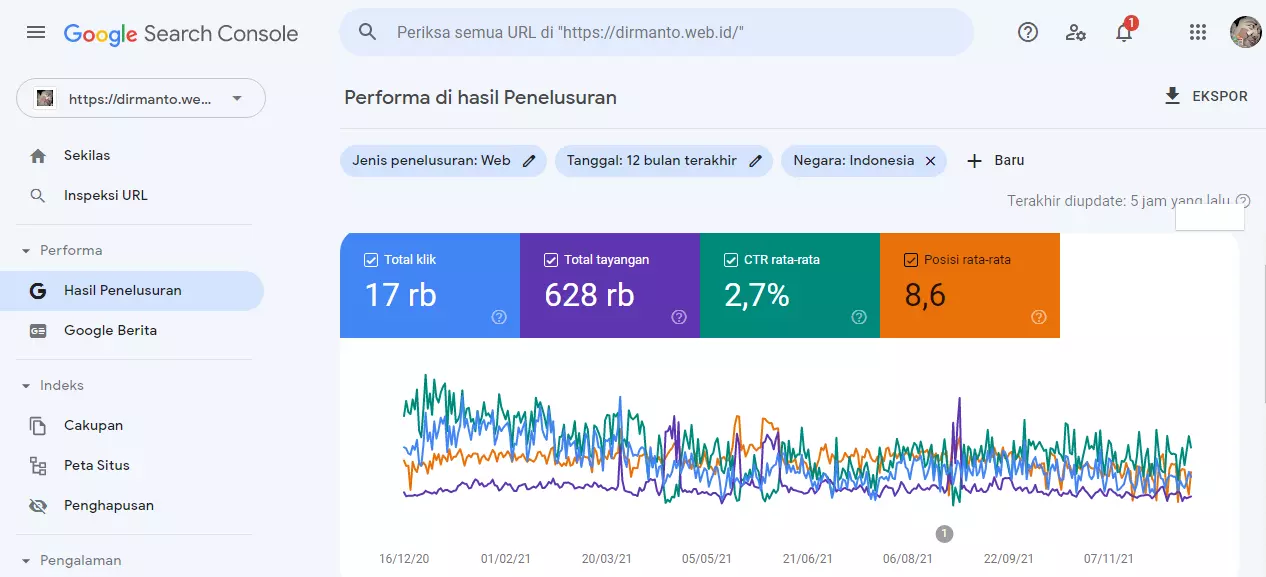
Task: Open the property selector dropdown
Action: pos(141,98)
